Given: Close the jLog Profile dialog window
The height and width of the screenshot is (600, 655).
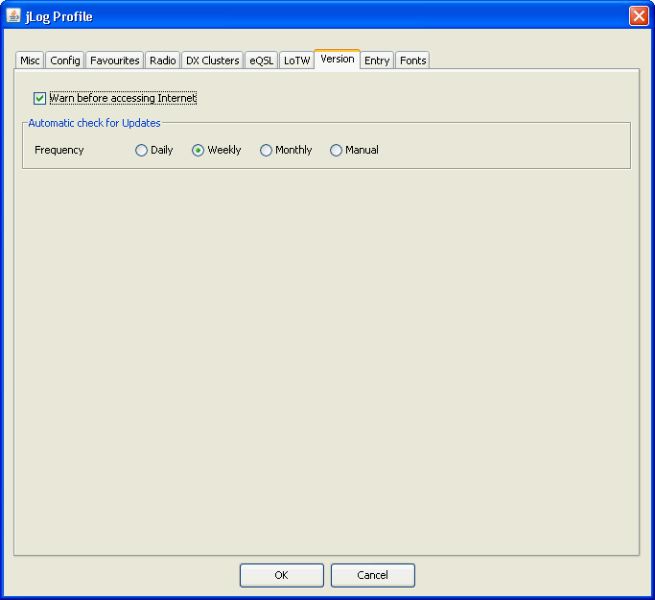Looking at the screenshot, I should click(x=639, y=15).
